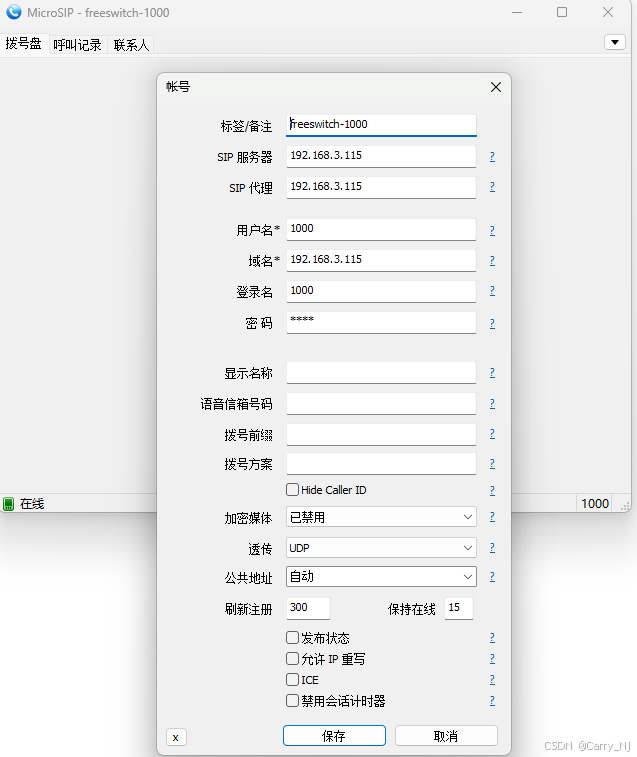Click the SIP 代理 input field
The height and width of the screenshot is (757, 637).
pos(381,187)
